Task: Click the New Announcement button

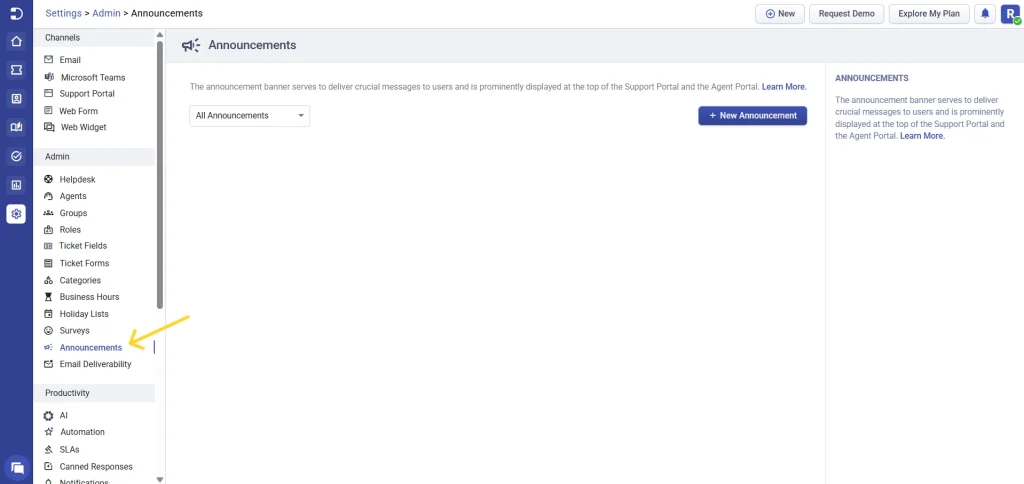Action: tap(752, 116)
